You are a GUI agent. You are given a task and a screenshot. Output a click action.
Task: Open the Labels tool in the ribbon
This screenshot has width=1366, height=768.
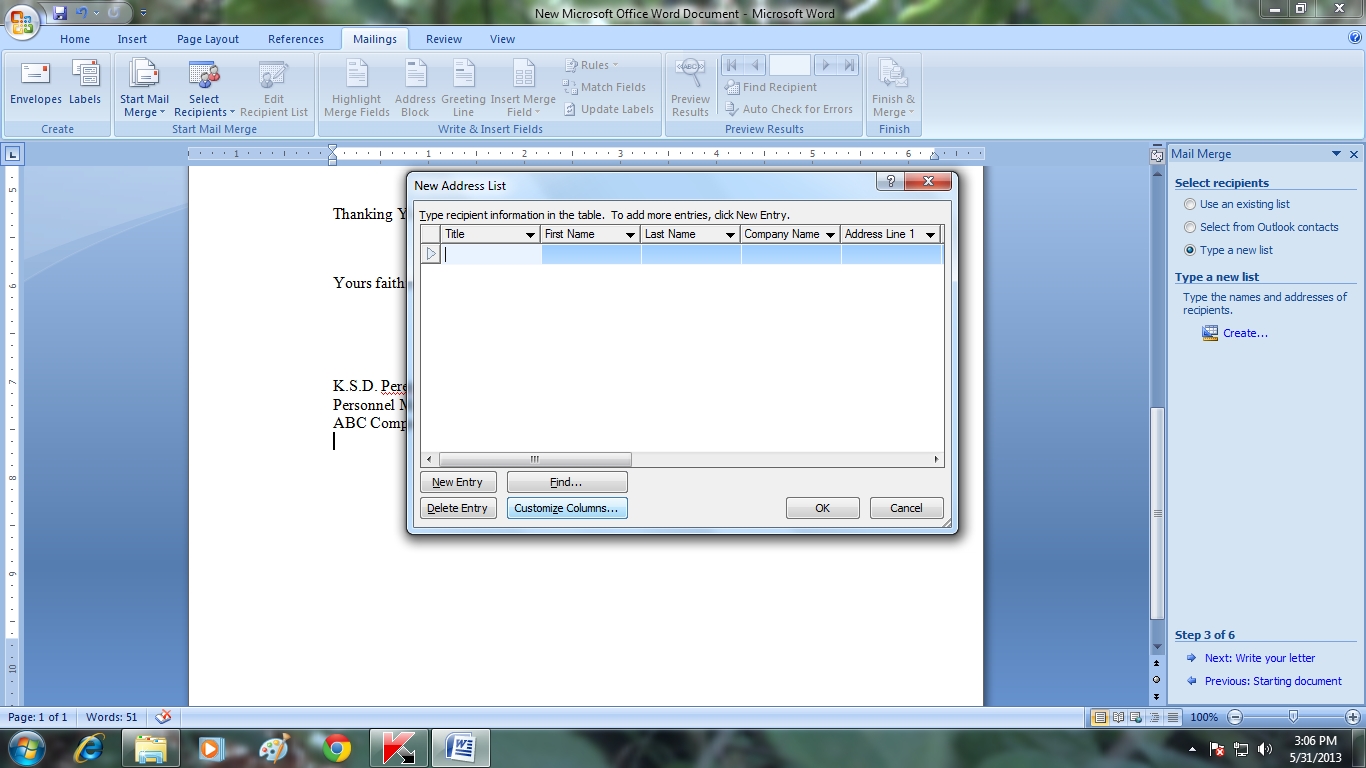[x=85, y=83]
